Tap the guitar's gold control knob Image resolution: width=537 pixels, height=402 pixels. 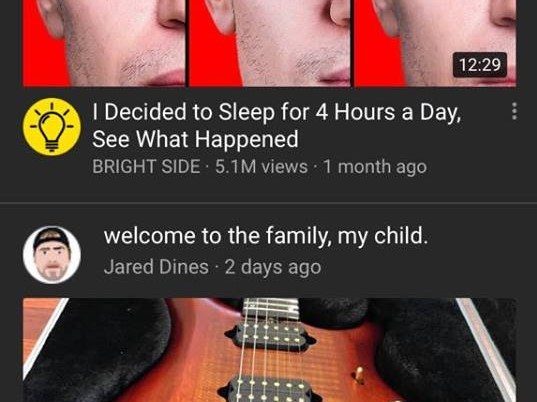point(359,374)
